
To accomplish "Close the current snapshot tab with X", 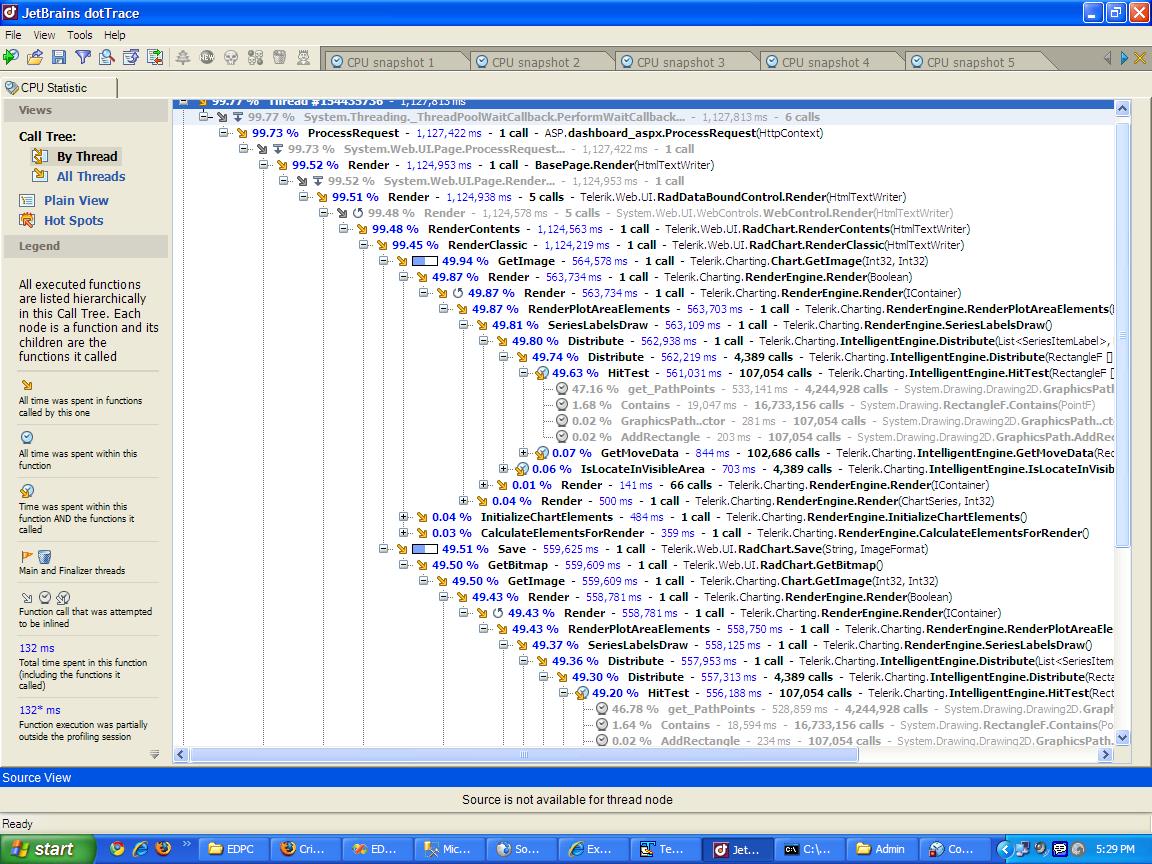I will 1140,58.
